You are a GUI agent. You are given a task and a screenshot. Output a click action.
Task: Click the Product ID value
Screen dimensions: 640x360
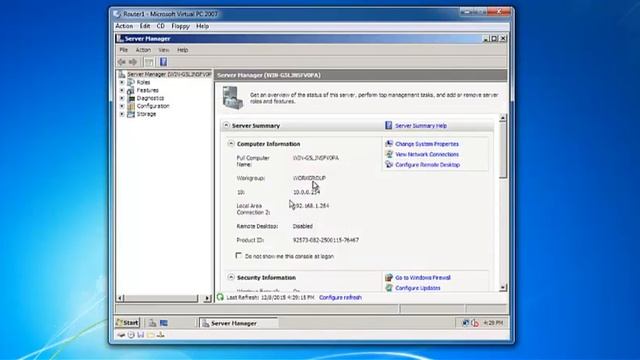[x=326, y=240]
